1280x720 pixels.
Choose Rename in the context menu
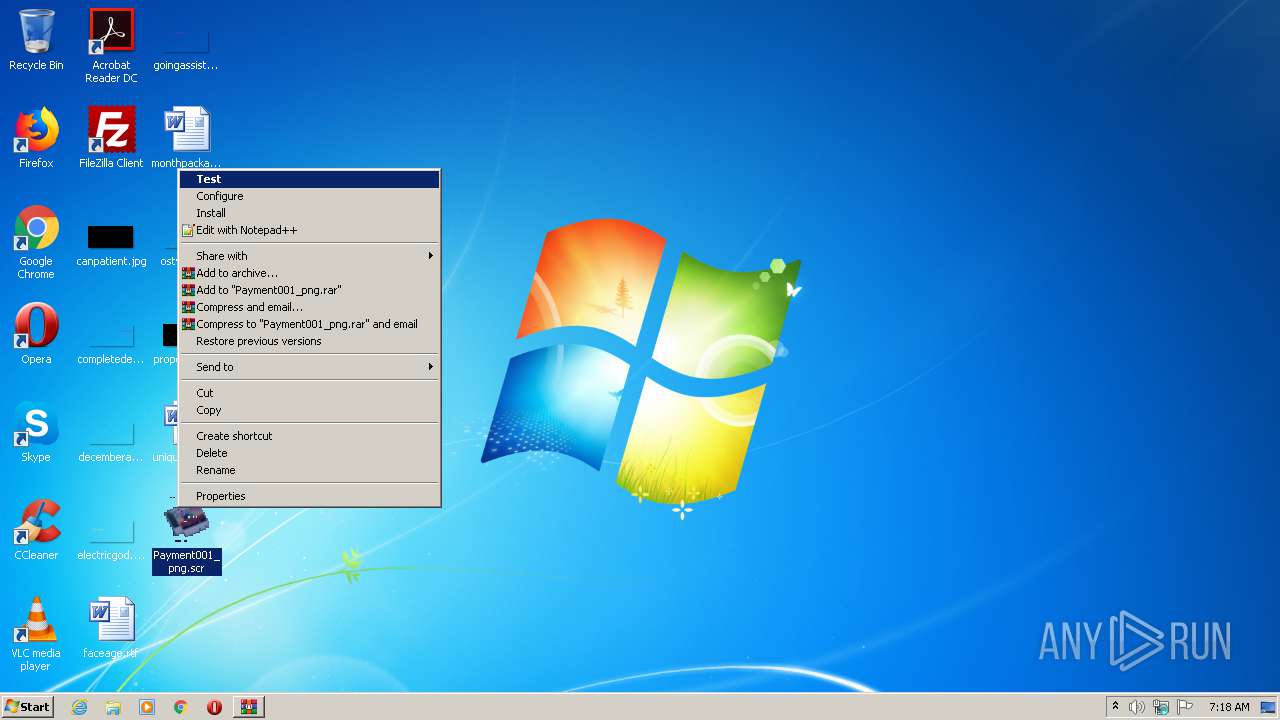[x=310, y=470]
